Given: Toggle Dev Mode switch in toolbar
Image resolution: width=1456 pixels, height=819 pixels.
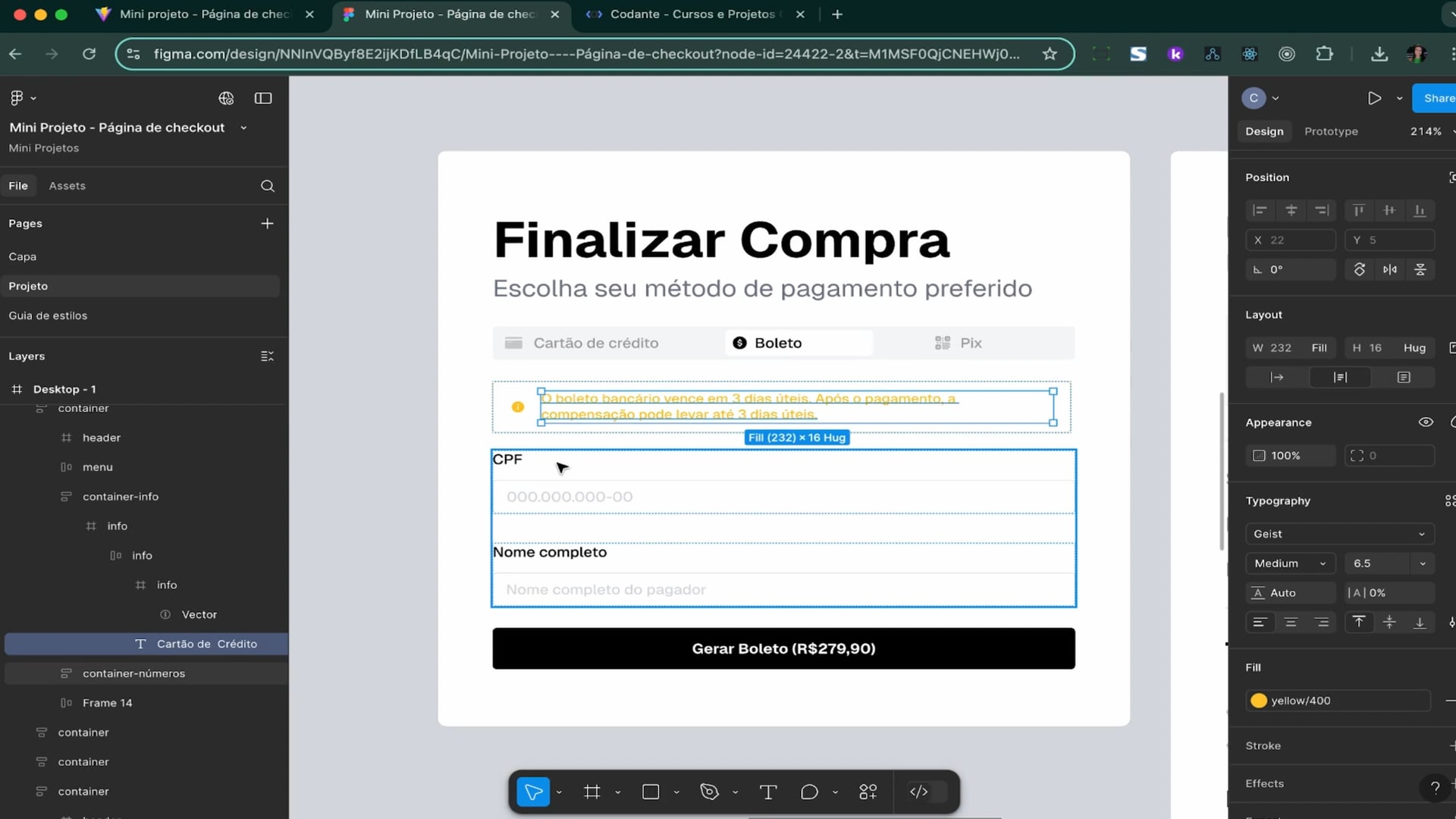Looking at the screenshot, I should (927, 792).
